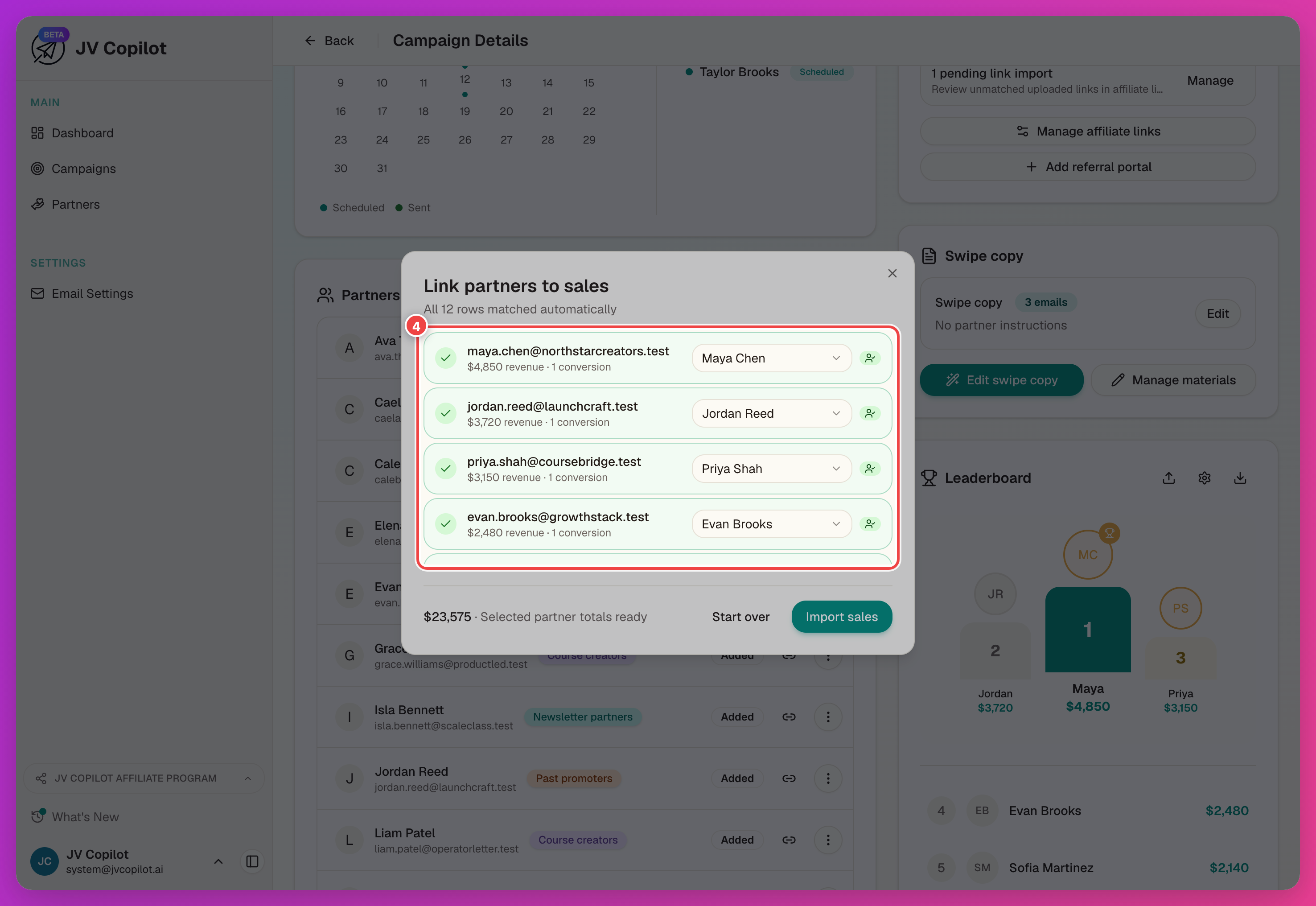Click the Added status for Liam Patel

tap(736, 840)
